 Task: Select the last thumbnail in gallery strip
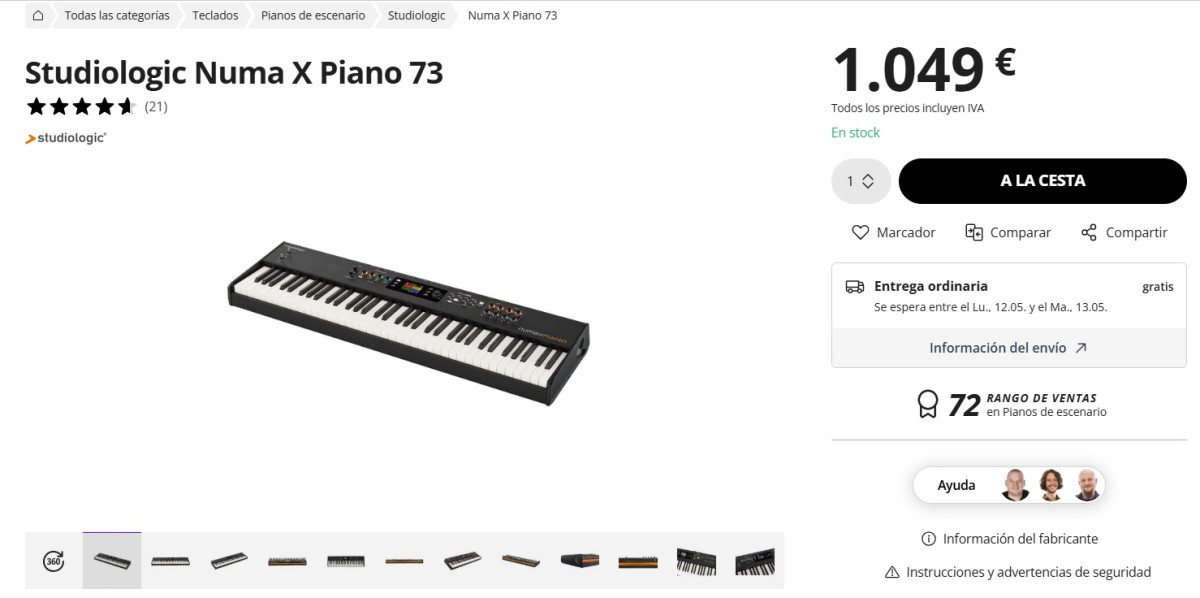[754, 561]
